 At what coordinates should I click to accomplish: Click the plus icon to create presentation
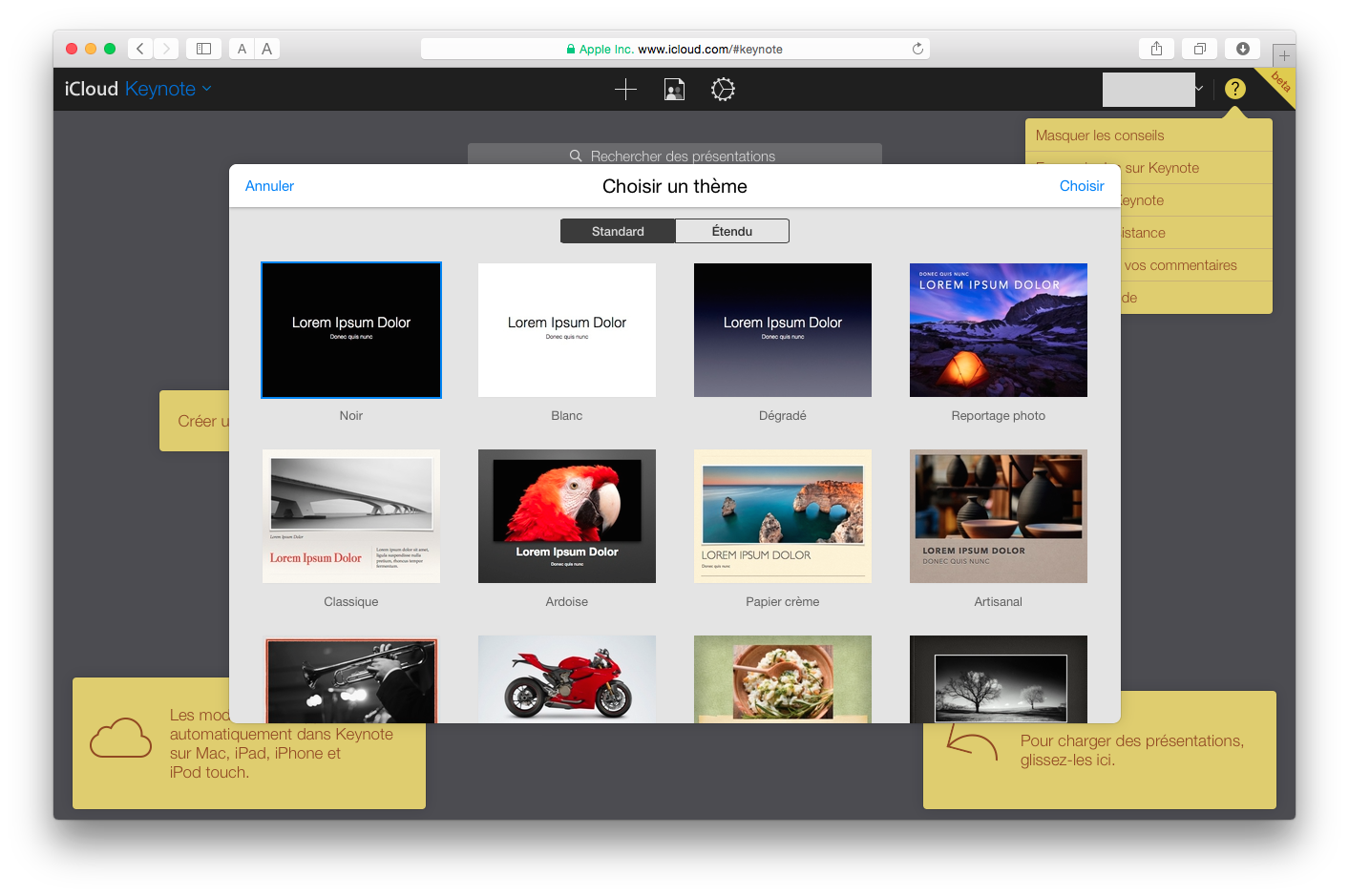625,90
